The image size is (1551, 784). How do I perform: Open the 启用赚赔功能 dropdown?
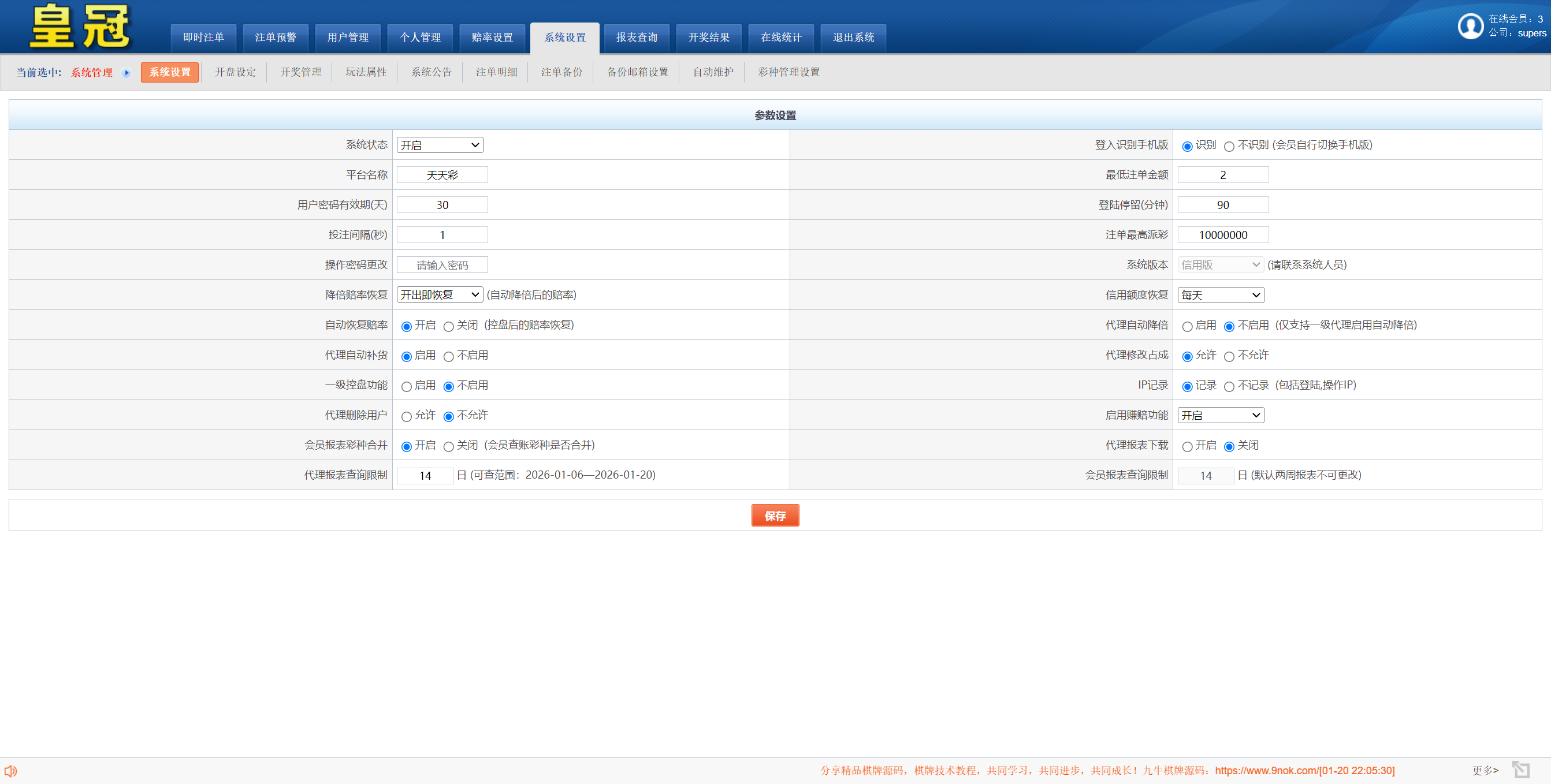click(1220, 415)
